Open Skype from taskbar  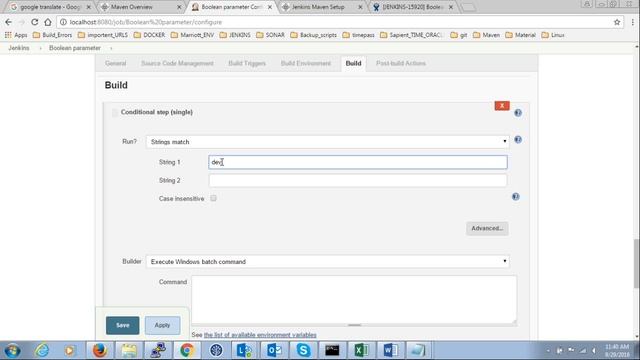click(303, 350)
